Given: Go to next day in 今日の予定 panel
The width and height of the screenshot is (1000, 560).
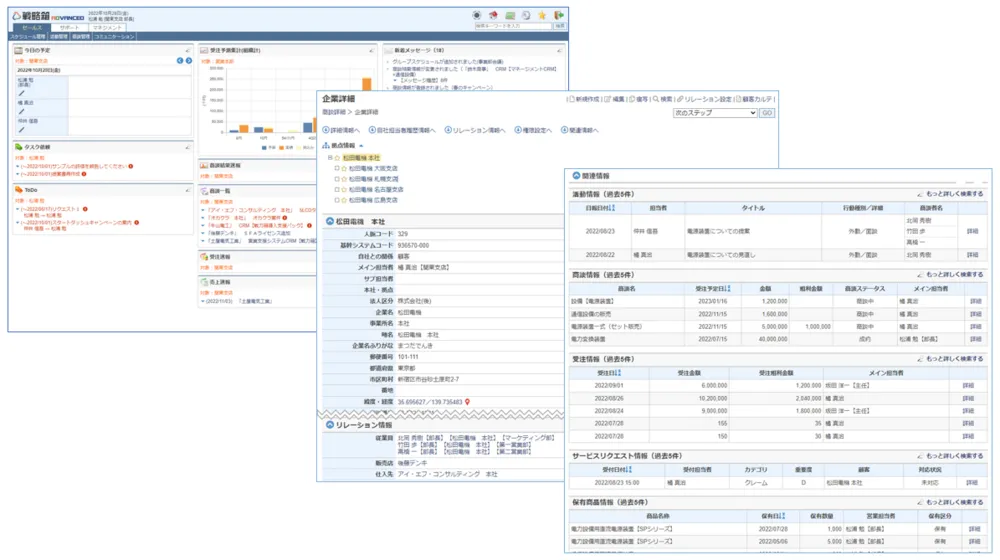Looking at the screenshot, I should (189, 61).
